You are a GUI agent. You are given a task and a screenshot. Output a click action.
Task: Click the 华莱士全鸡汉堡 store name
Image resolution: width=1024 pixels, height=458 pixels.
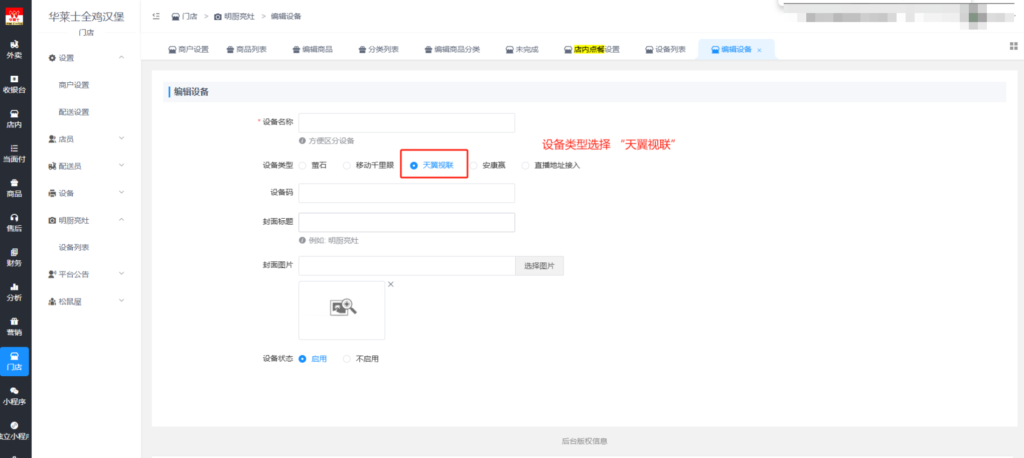coord(86,17)
